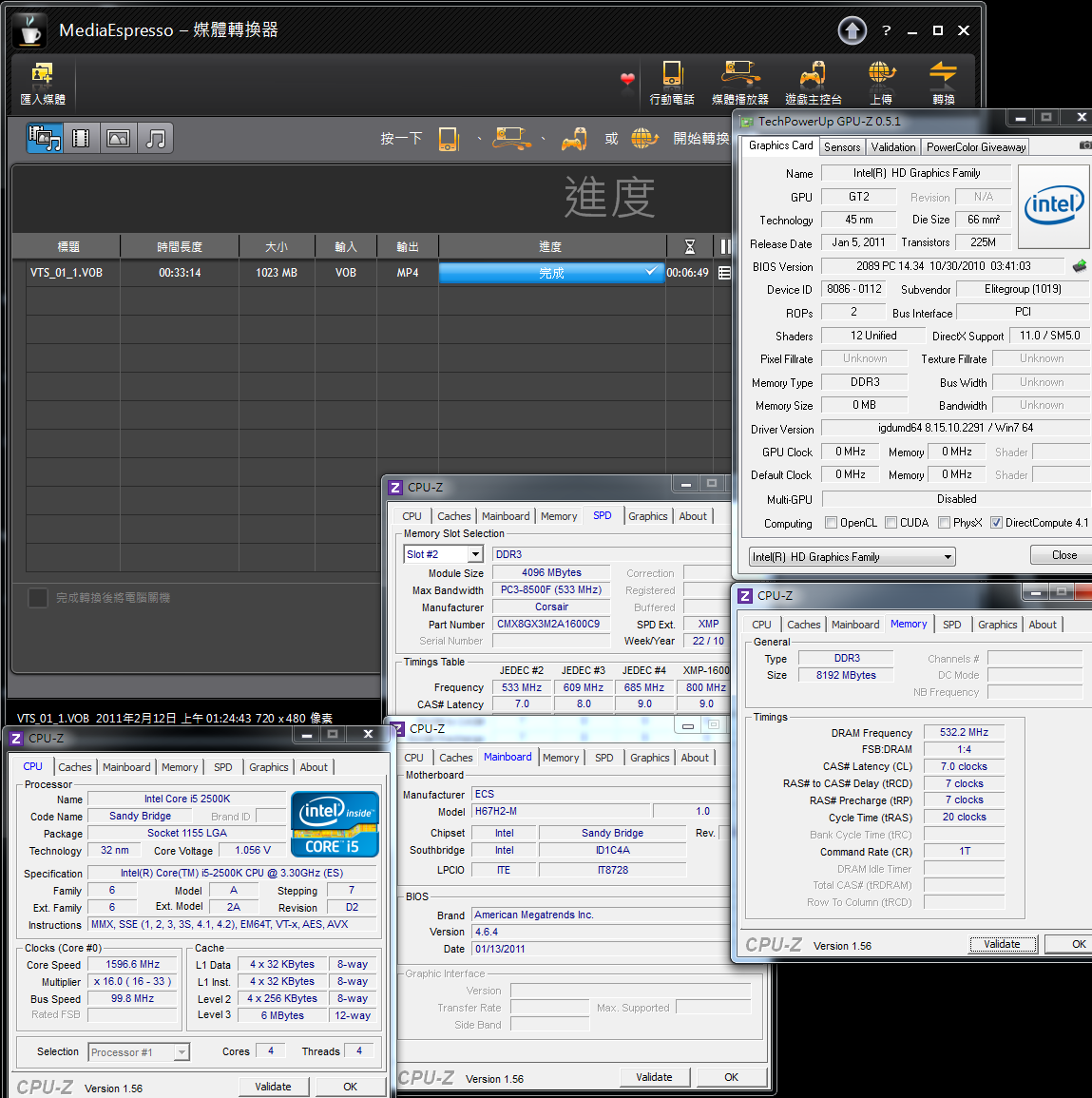
Task: Toggle the OpenCL checkbox in GPU-Z
Action: click(x=832, y=523)
